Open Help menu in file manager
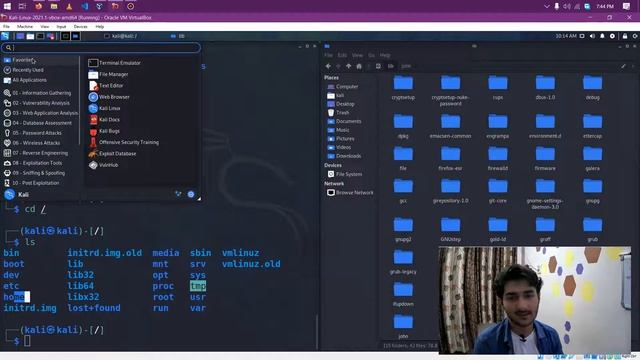640x360 pixels. (x=385, y=55)
